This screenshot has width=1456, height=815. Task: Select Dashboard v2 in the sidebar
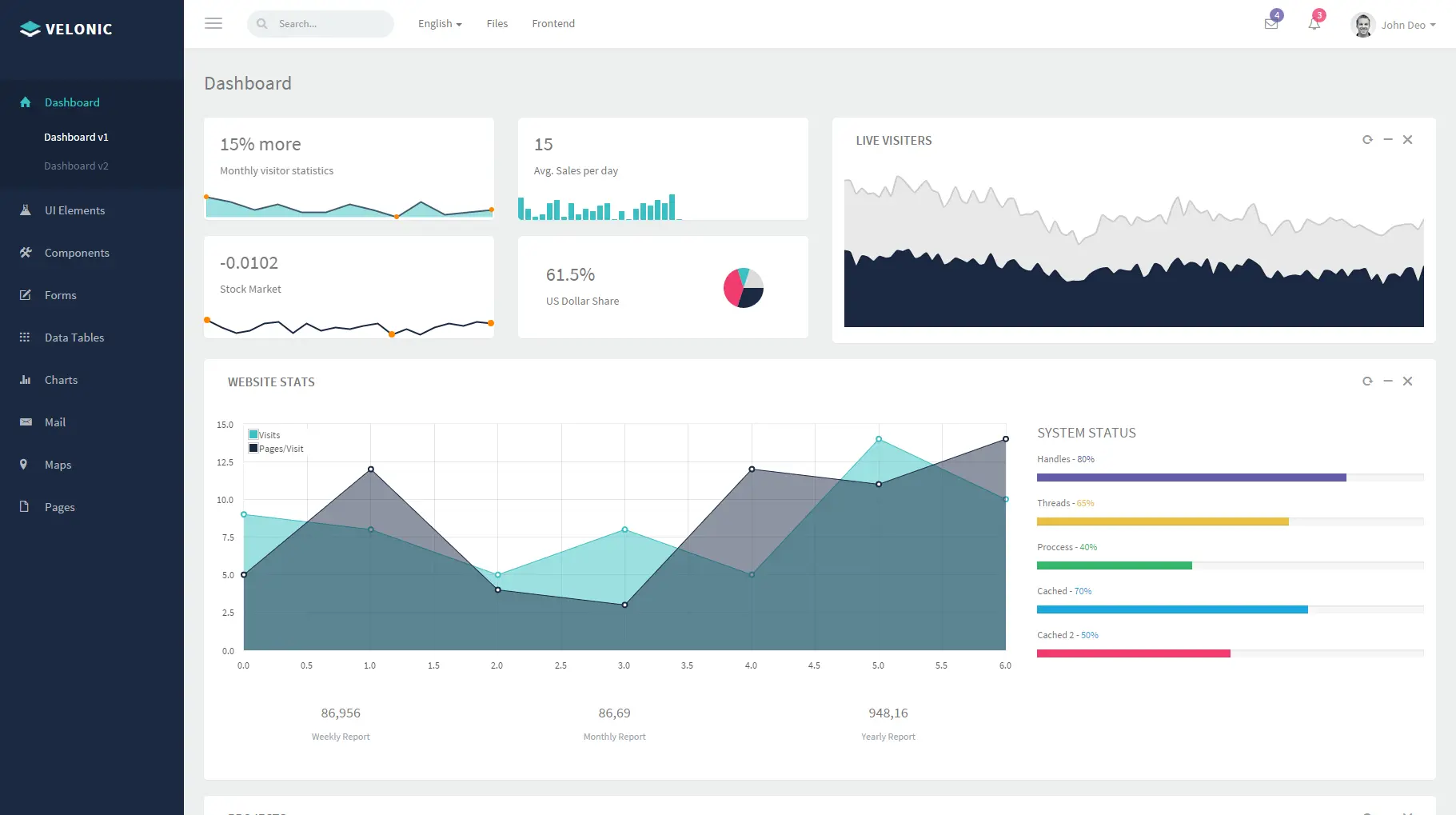click(76, 166)
